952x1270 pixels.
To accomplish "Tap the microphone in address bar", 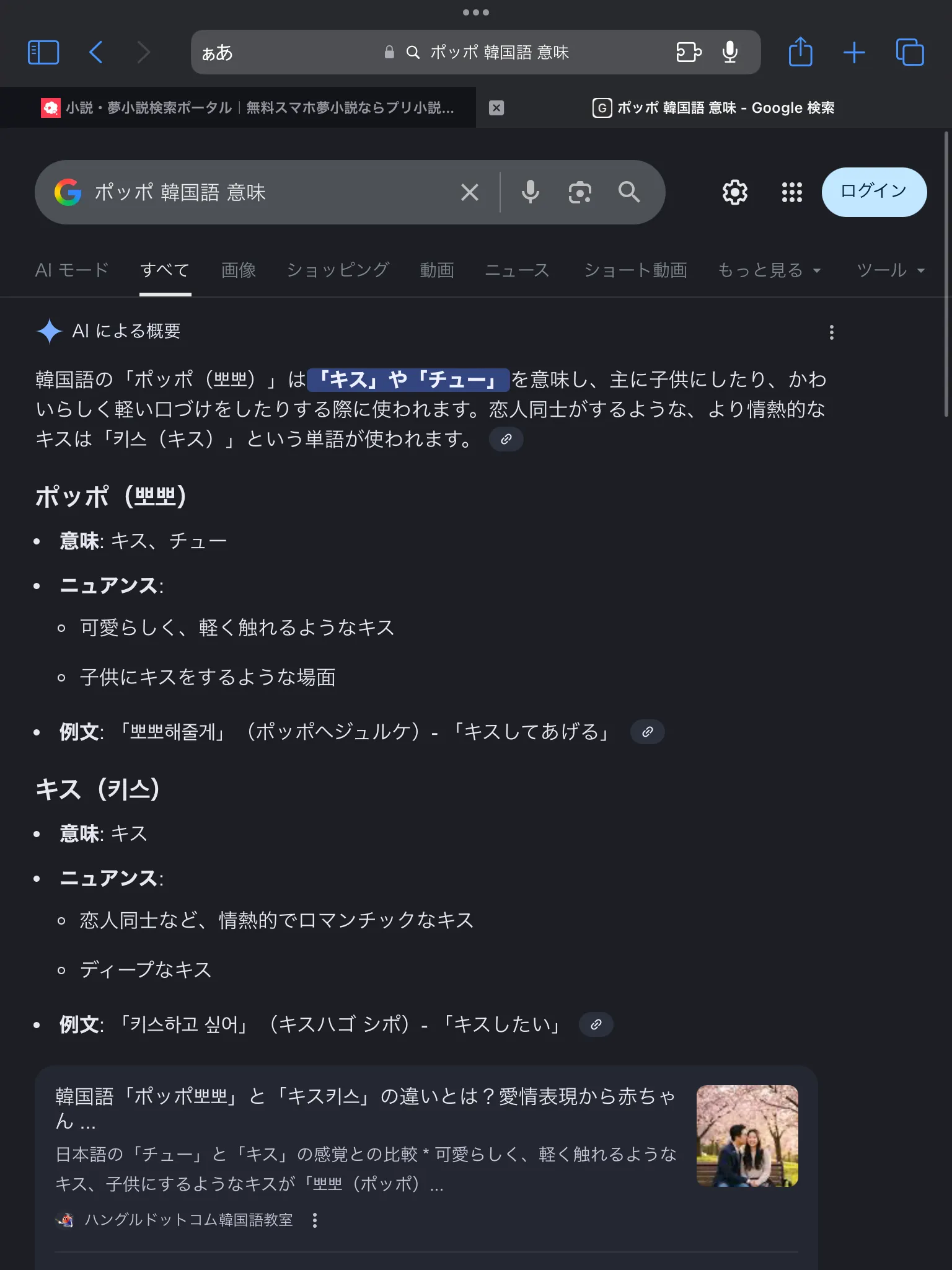I will [x=729, y=52].
